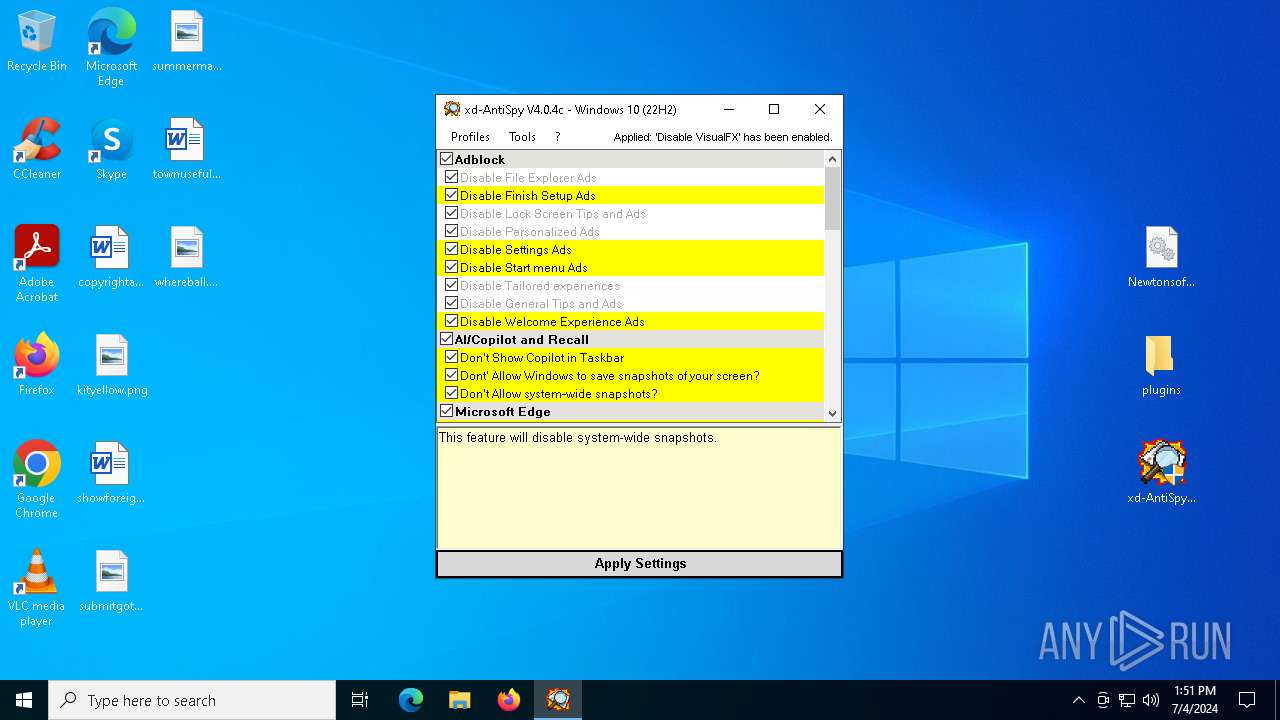The height and width of the screenshot is (720, 1280).
Task: Click the settings list scroll-down arrow
Action: (x=832, y=413)
